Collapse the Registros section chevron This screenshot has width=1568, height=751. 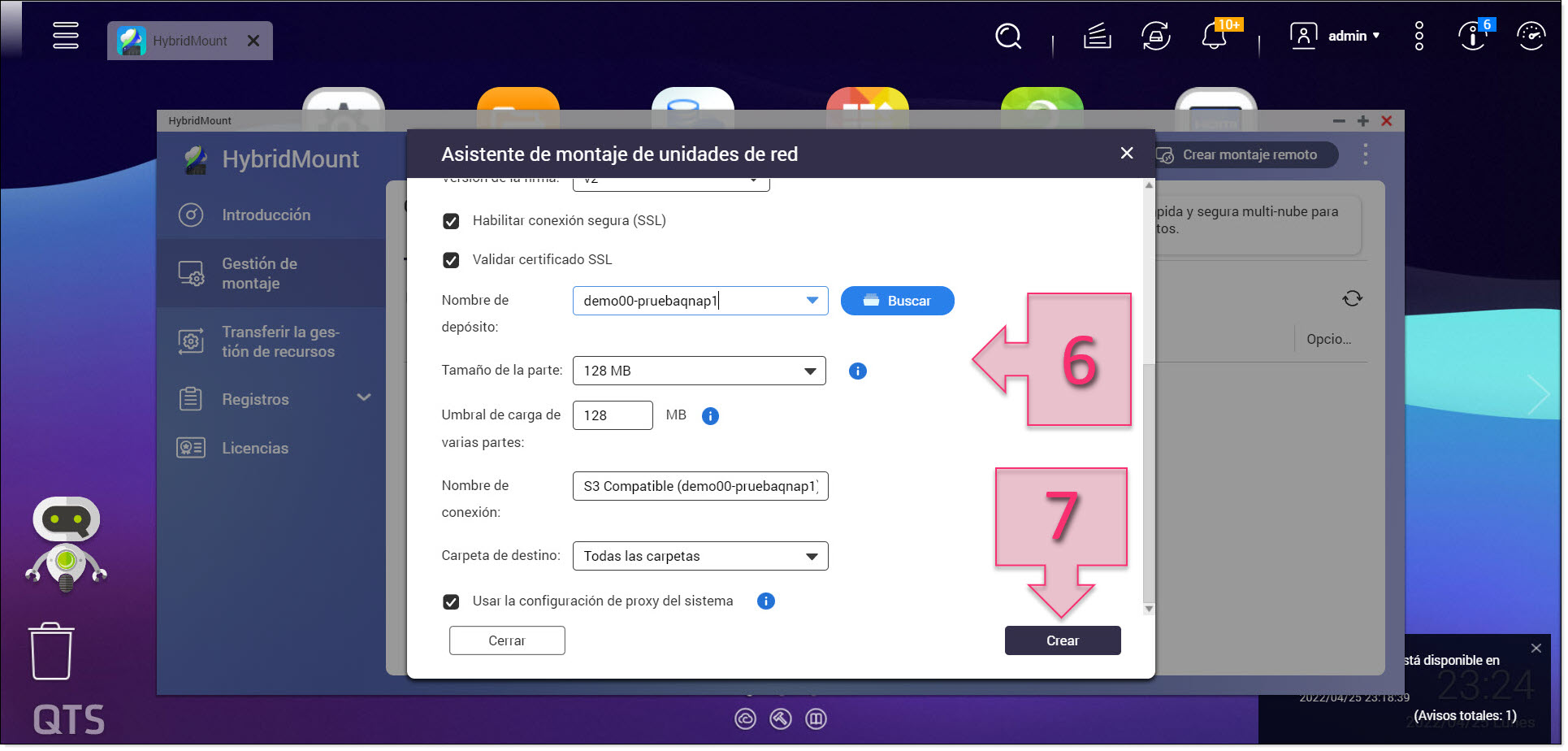[365, 398]
